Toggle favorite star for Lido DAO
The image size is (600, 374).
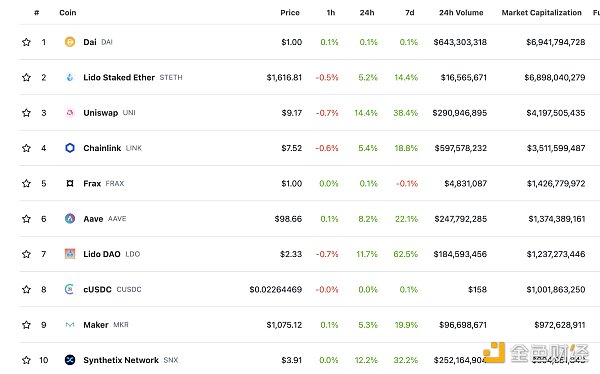pyautogui.click(x=26, y=254)
